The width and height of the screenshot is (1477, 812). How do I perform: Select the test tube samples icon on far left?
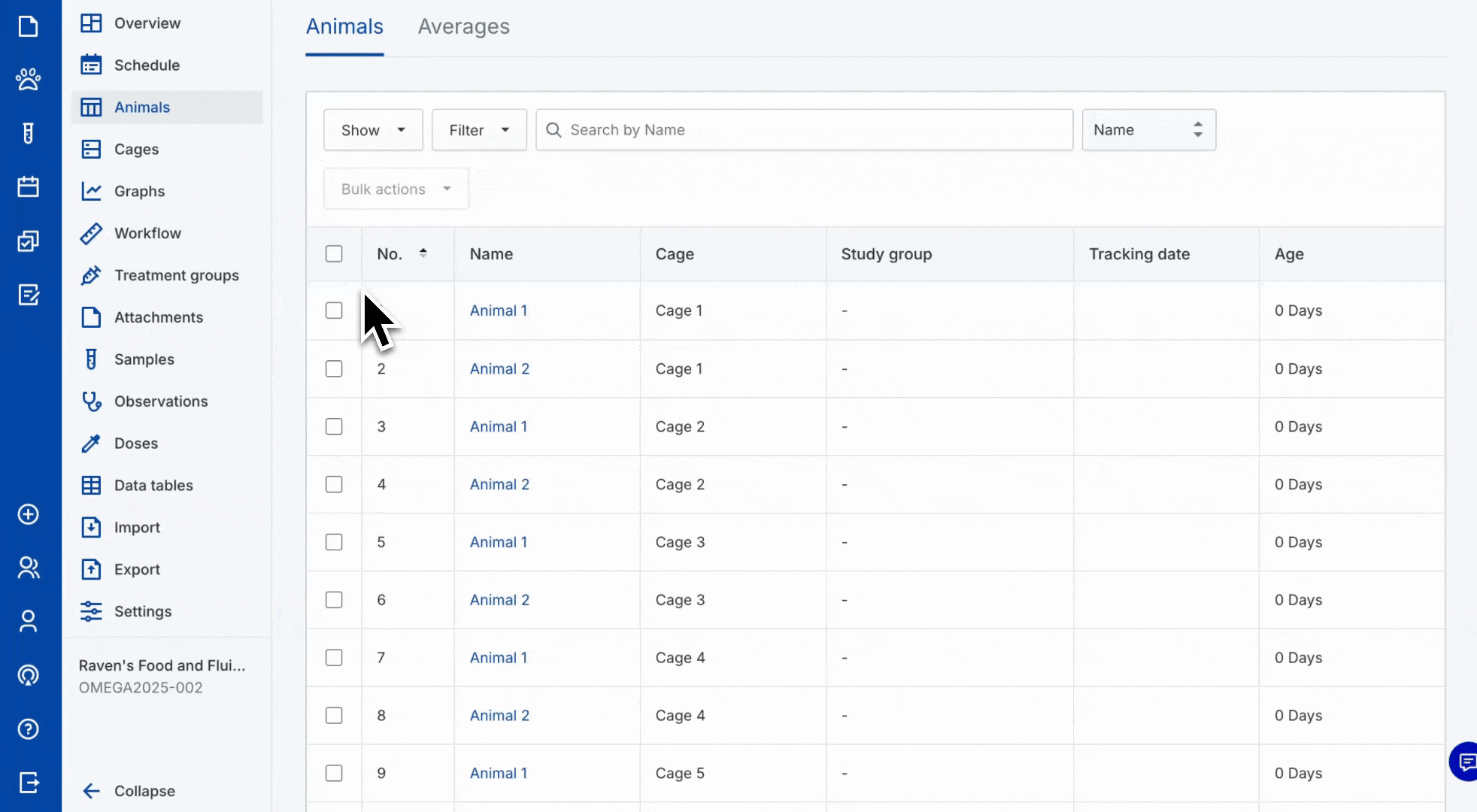coord(29,133)
